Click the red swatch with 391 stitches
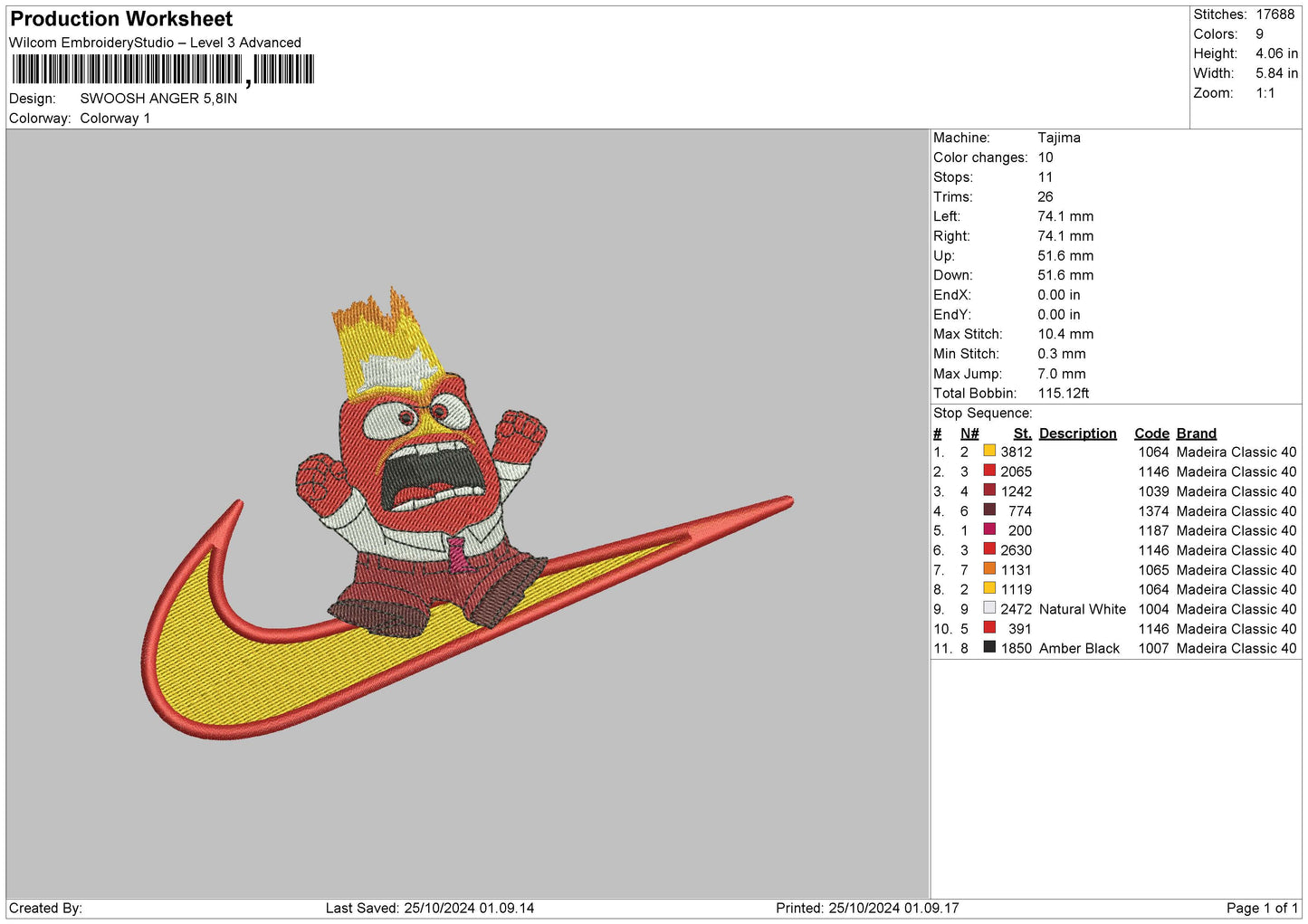The image size is (1308, 924). (x=989, y=628)
